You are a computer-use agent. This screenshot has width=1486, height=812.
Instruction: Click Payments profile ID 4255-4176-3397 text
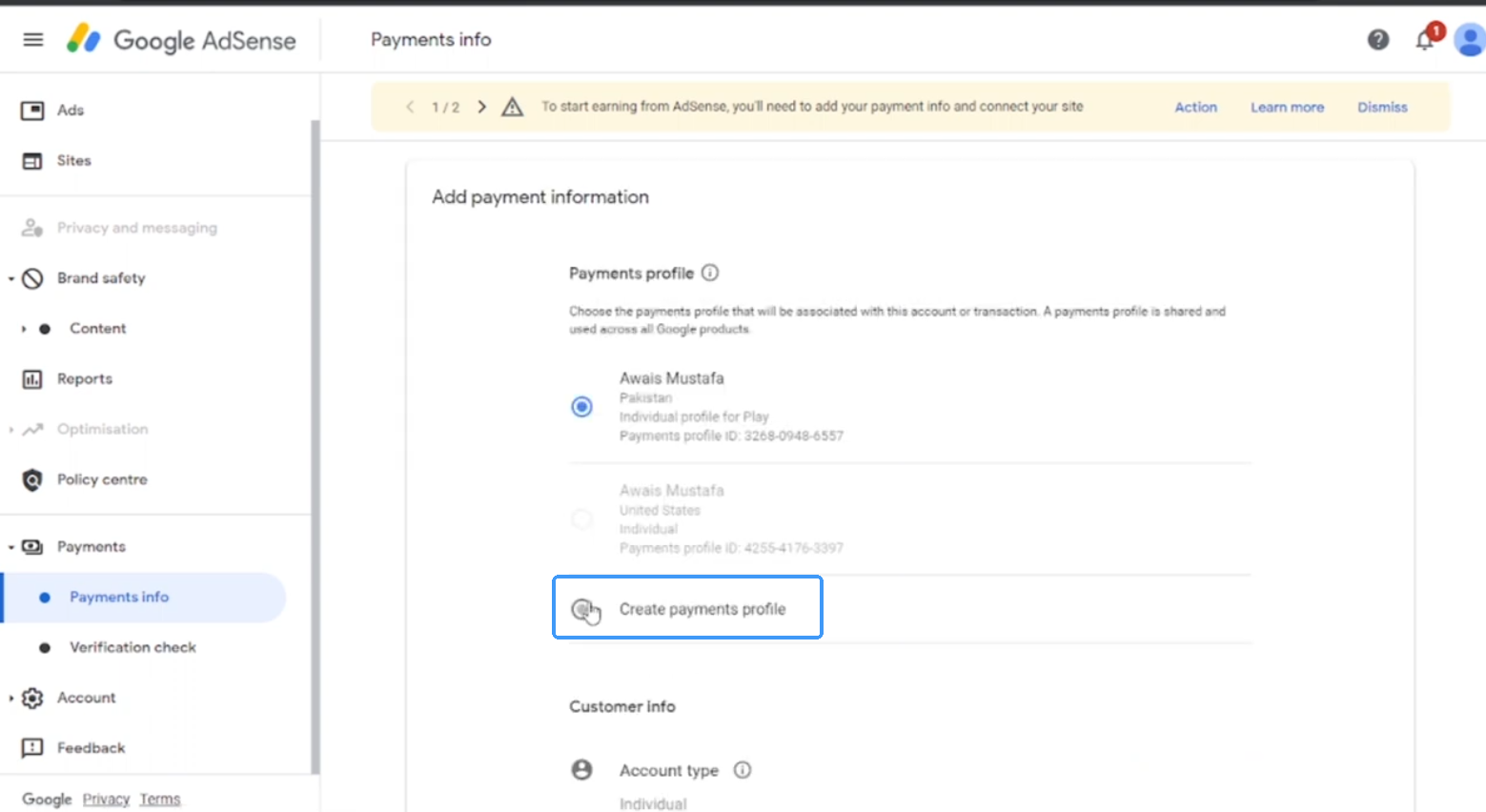(731, 549)
